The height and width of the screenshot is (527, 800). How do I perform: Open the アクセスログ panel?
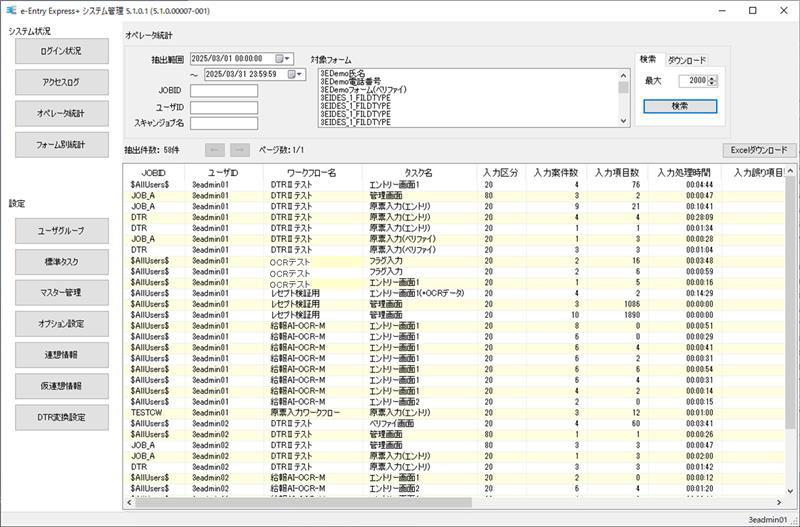[61, 82]
